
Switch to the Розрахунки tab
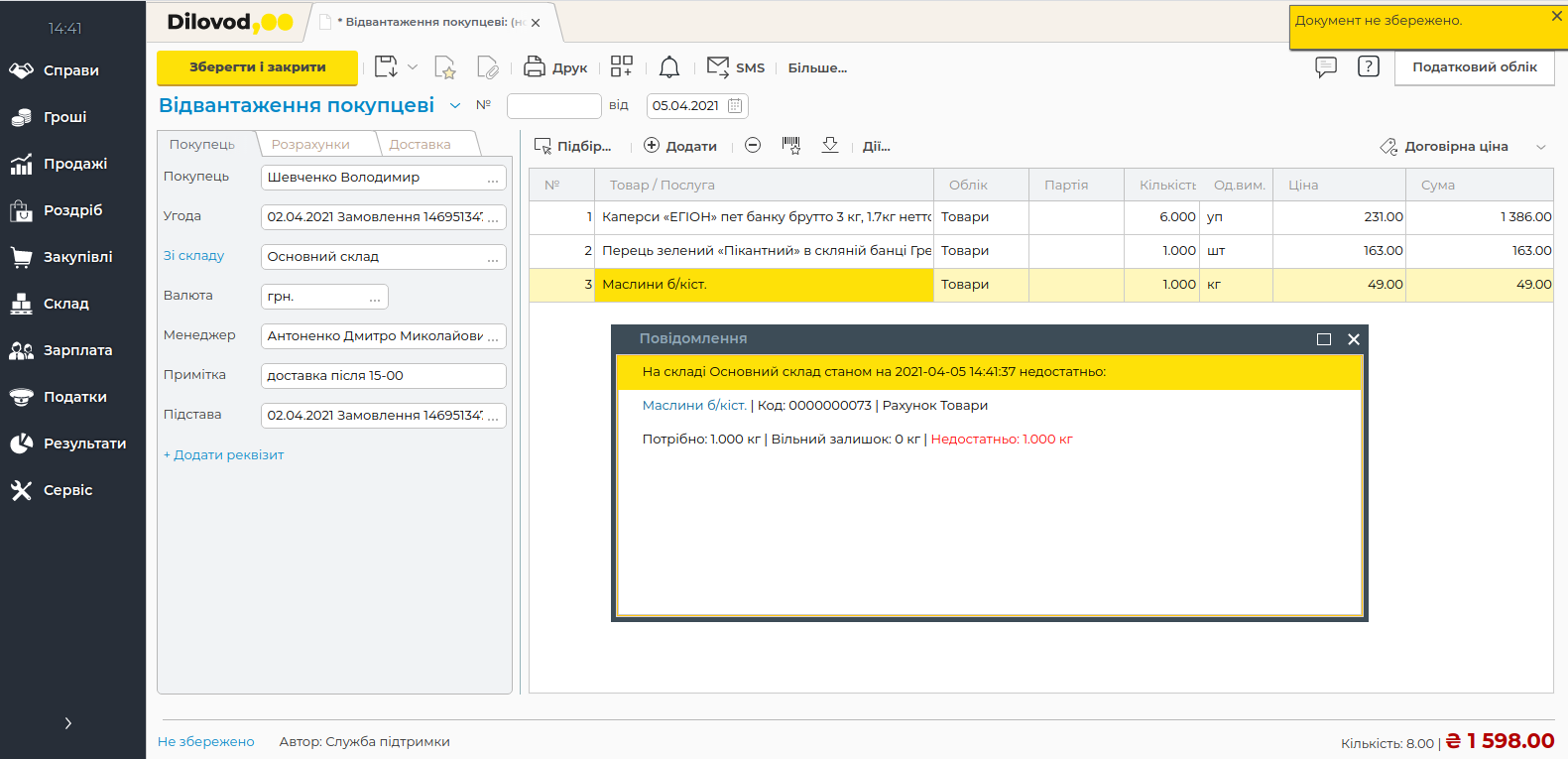pyautogui.click(x=310, y=145)
